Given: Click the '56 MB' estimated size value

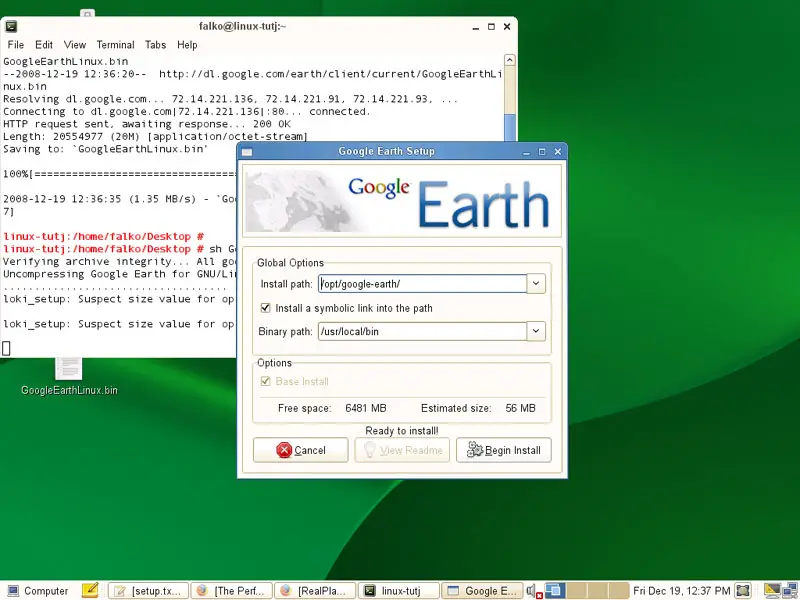Looking at the screenshot, I should point(520,408).
